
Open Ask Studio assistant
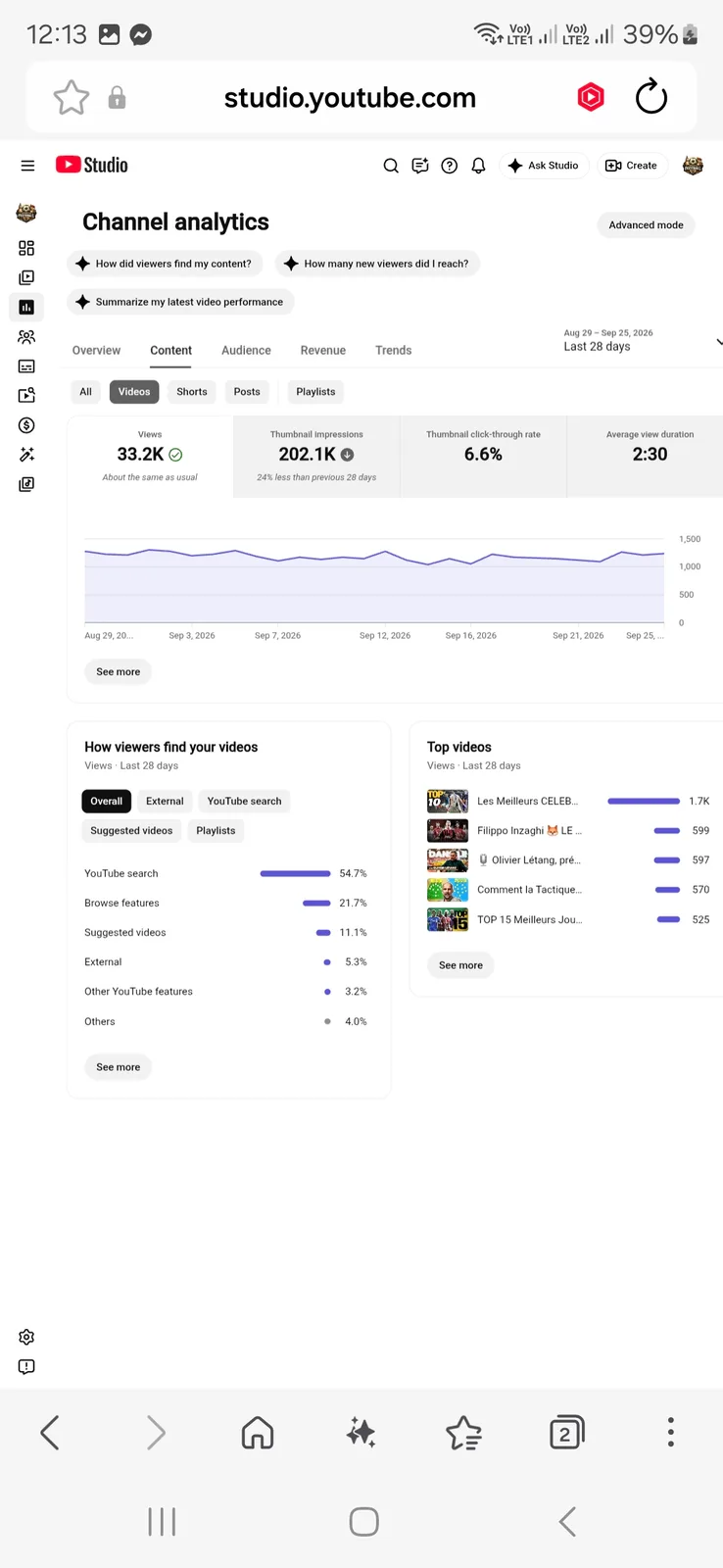pos(544,166)
